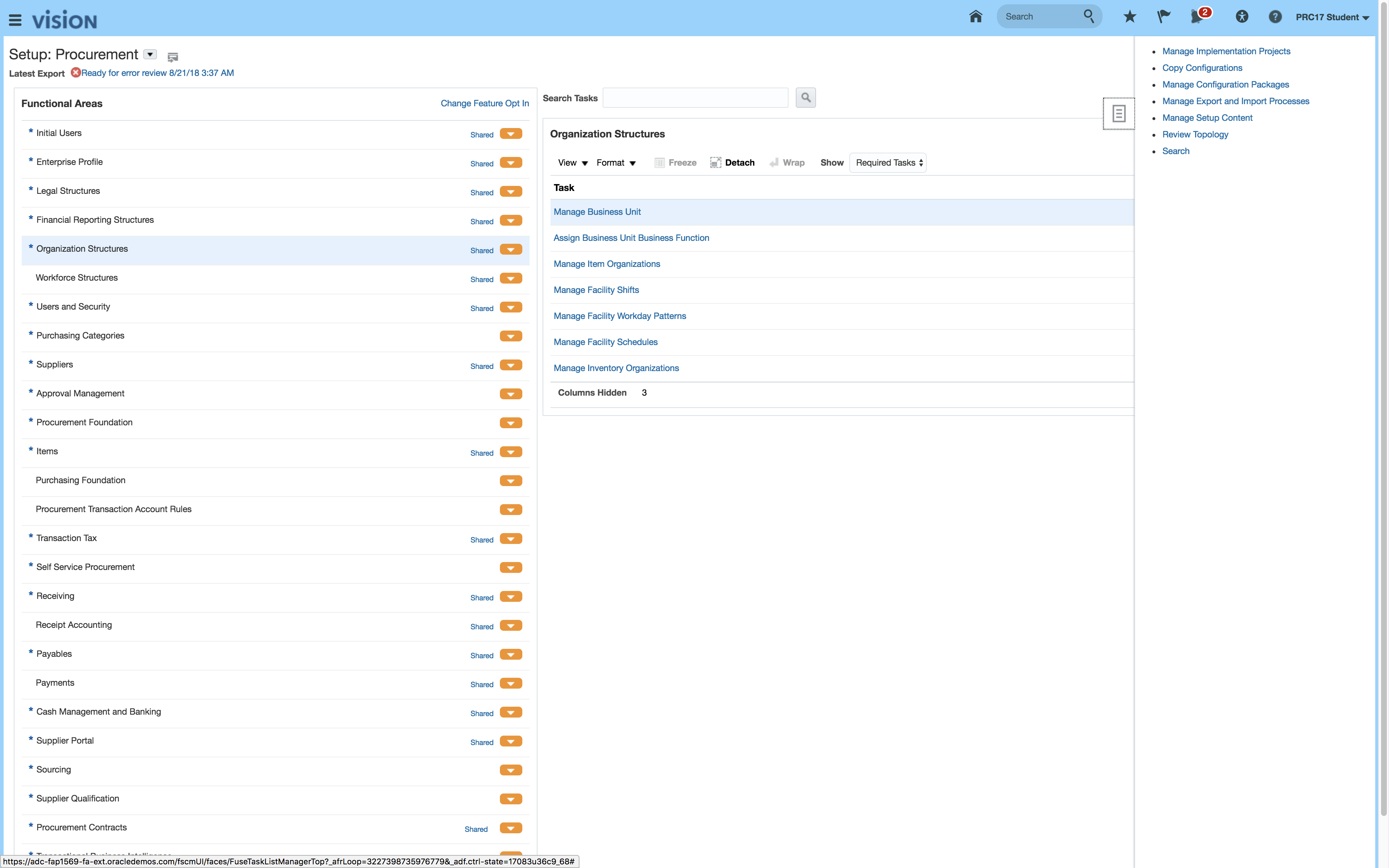Open the Setup offering dropdown arrow
This screenshot has height=868, width=1389.
[150, 55]
